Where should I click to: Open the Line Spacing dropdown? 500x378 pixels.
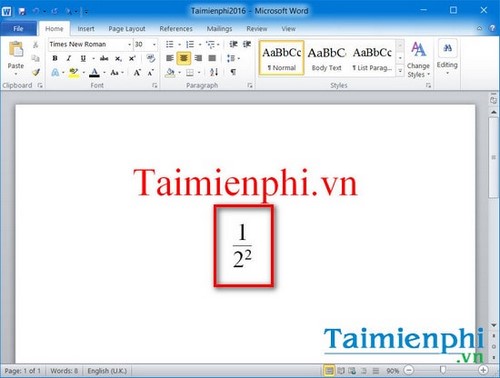coord(239,59)
